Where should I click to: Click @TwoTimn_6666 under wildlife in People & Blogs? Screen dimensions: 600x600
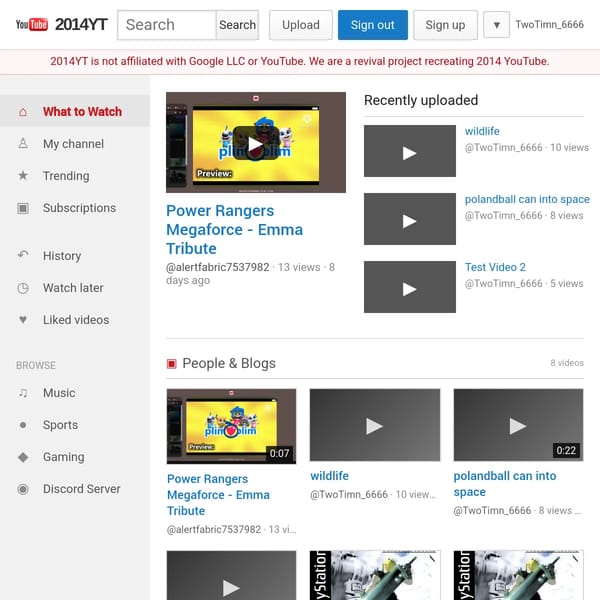coord(349,494)
